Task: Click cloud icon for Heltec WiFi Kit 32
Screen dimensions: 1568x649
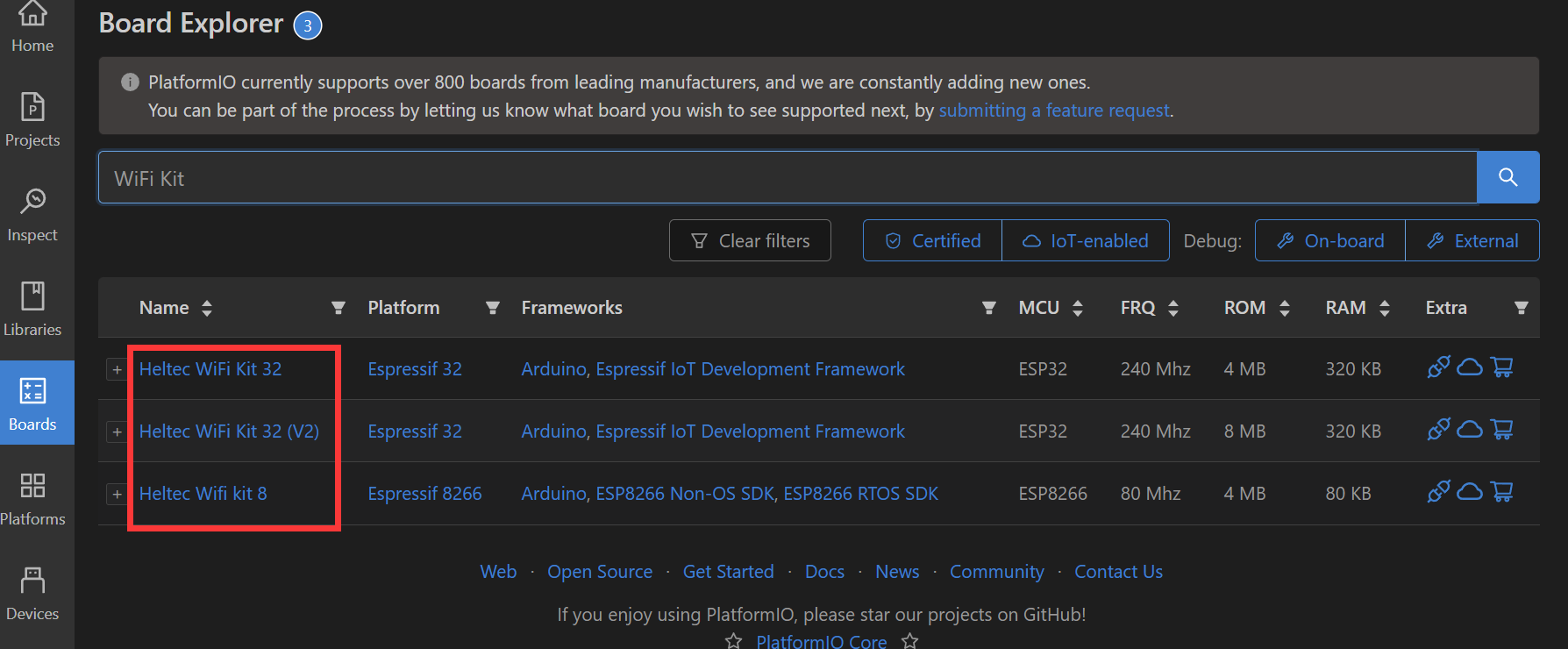Action: [1470, 367]
